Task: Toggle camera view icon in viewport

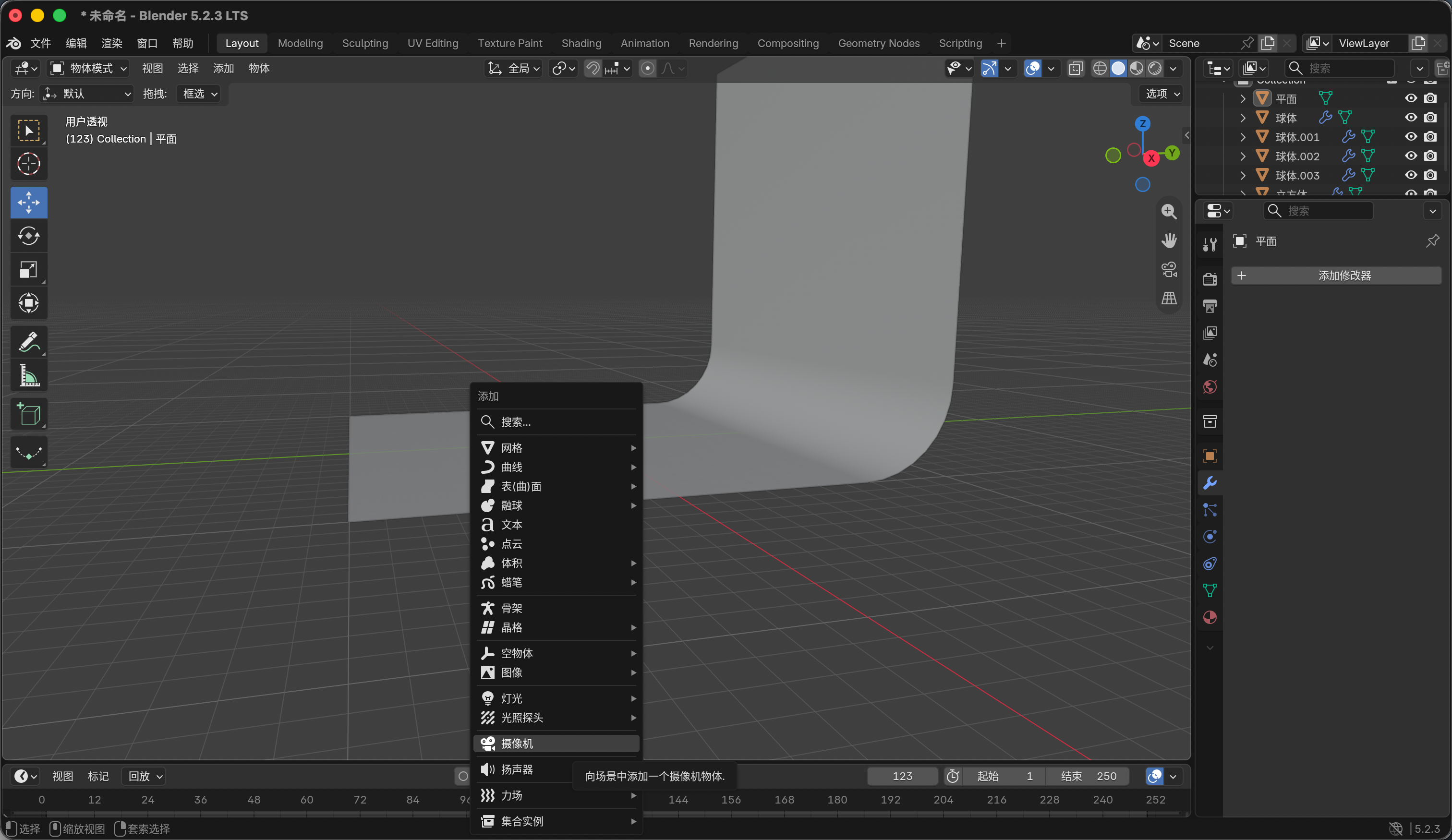Action: 1169,269
